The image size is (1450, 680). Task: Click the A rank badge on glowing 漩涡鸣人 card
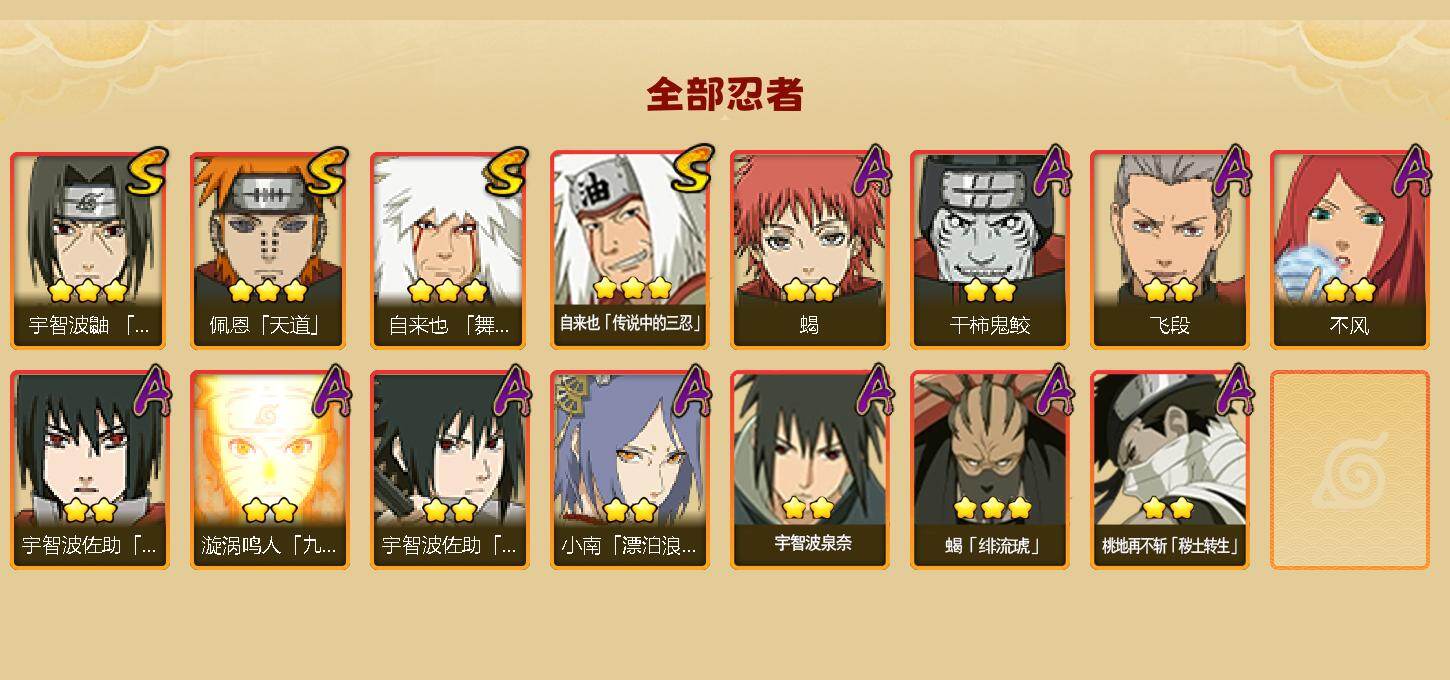[x=331, y=390]
